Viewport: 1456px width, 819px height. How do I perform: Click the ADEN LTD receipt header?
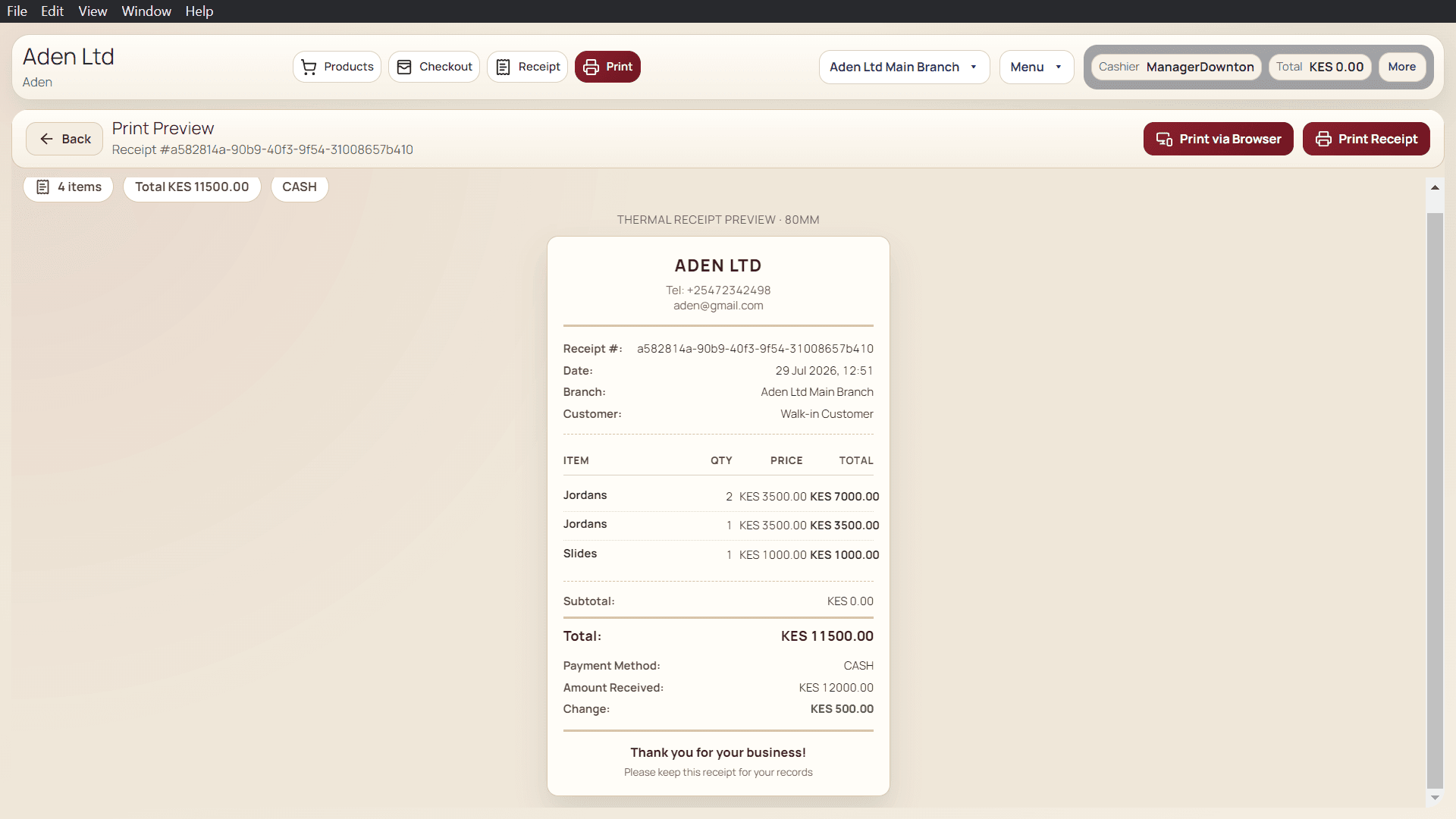(x=718, y=266)
